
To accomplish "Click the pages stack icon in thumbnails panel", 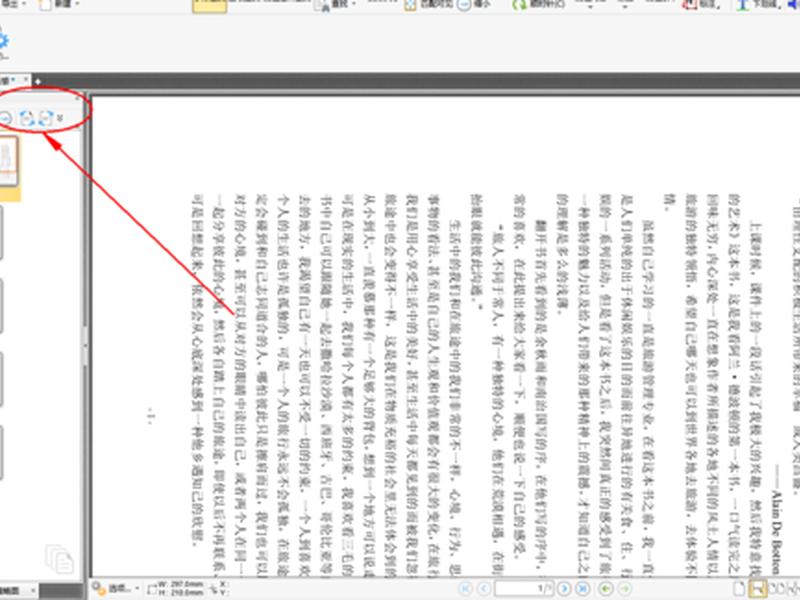I will pos(59,559).
